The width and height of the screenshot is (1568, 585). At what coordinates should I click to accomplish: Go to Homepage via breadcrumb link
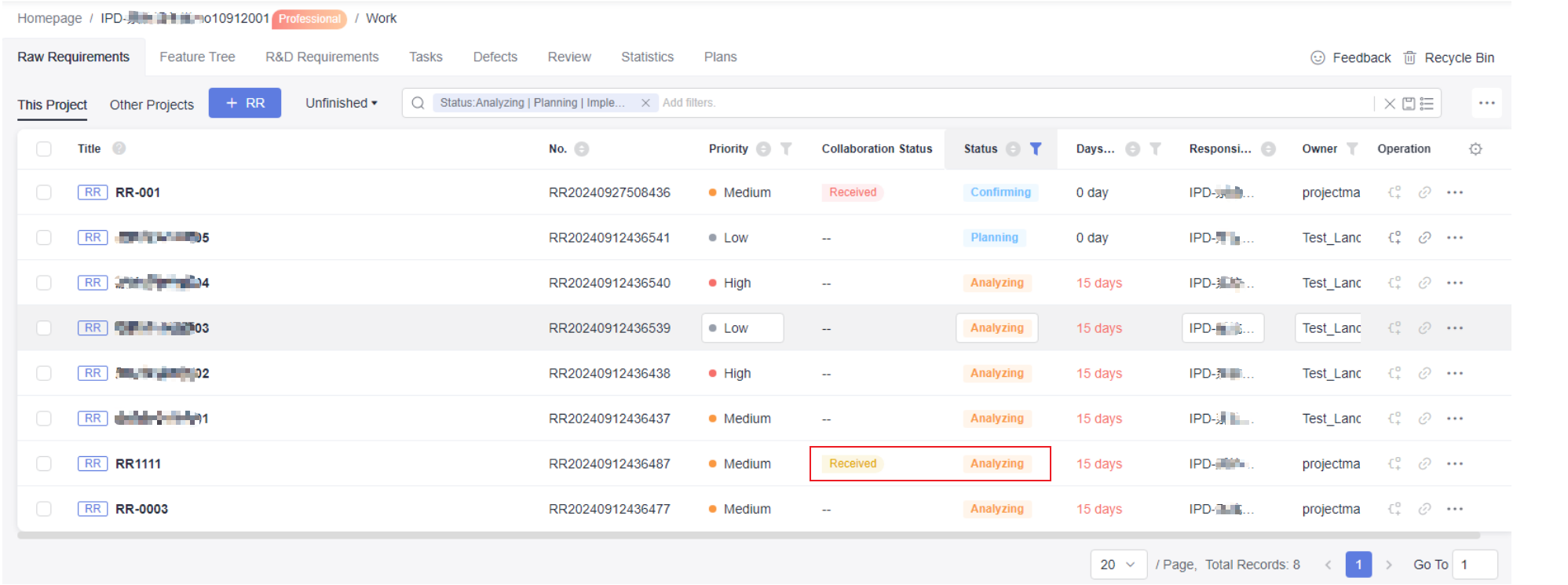click(49, 18)
